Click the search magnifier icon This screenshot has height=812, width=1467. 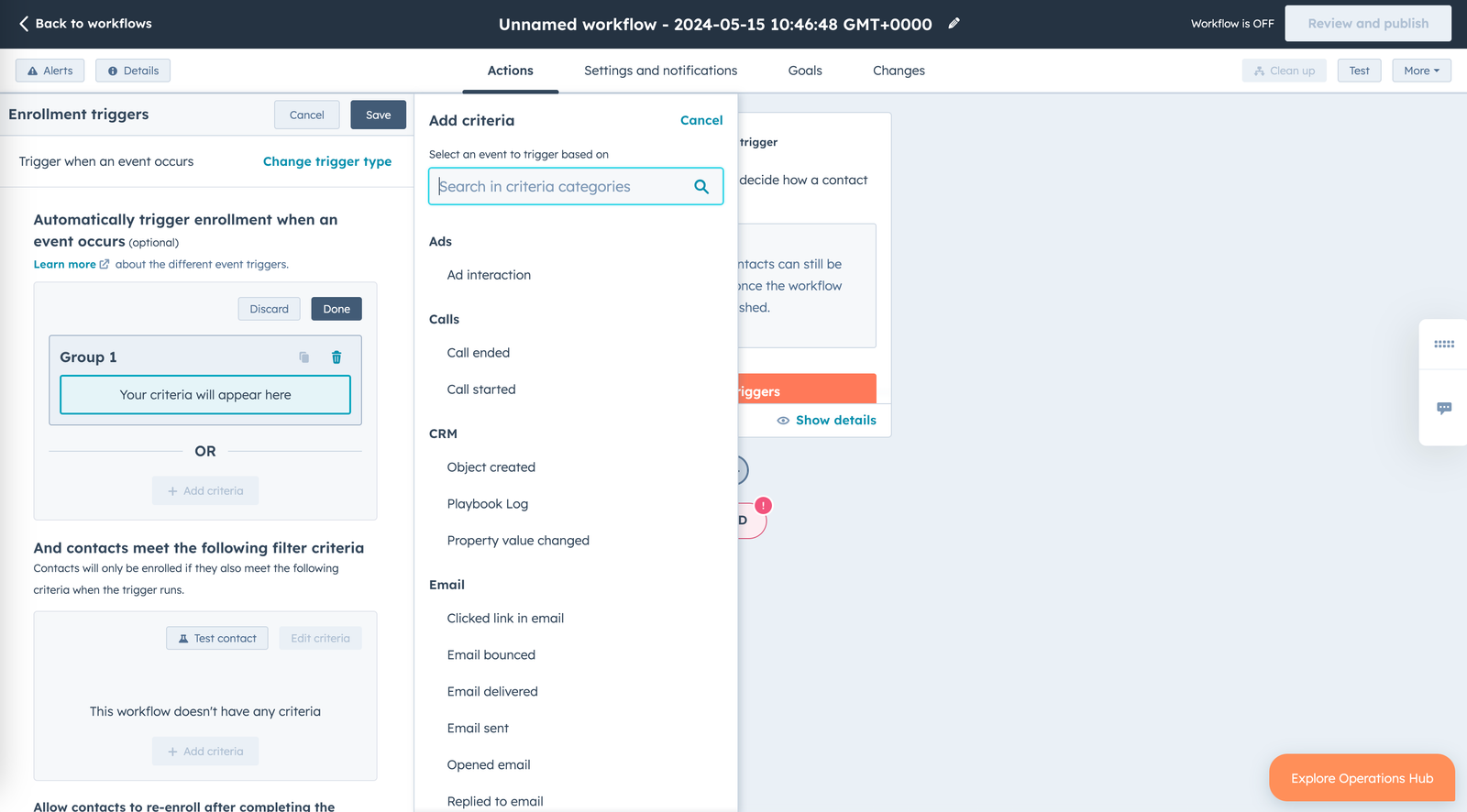pos(701,187)
